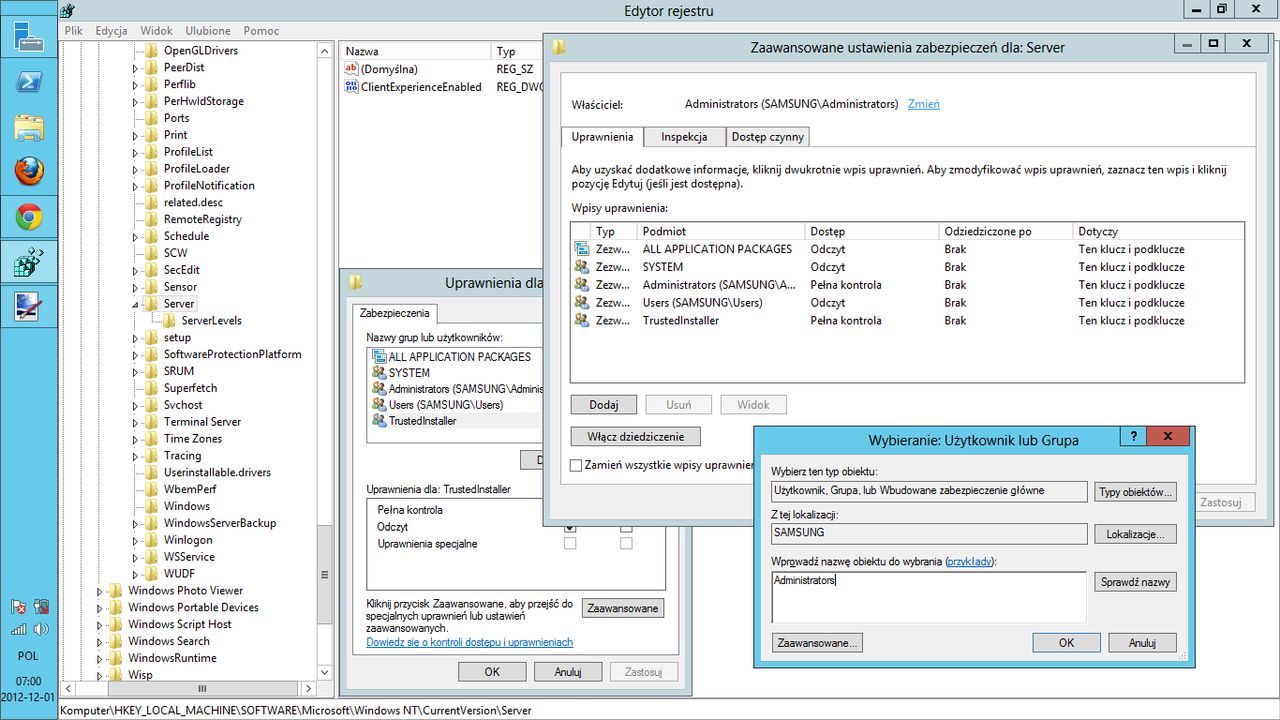Click ALL APPLICATION PACKAGES entry icon in advanced list

pos(582,249)
